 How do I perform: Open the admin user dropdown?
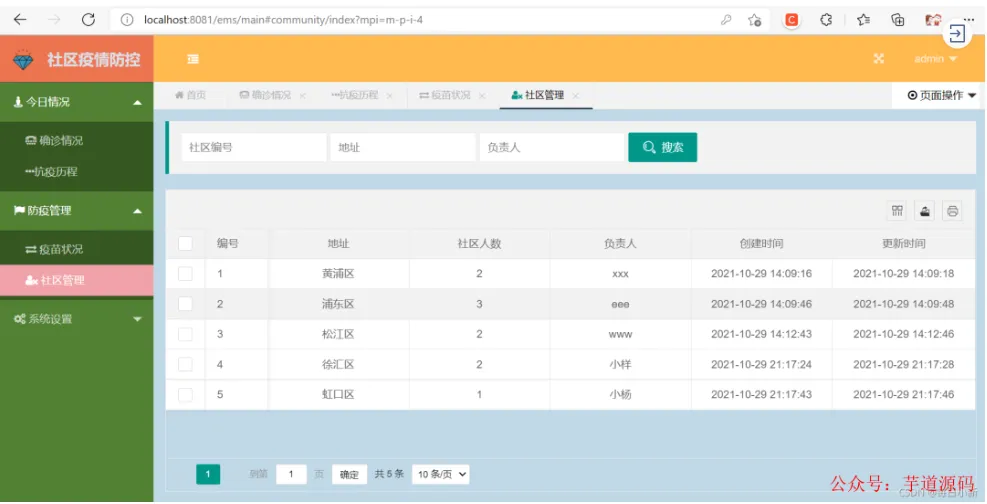coord(935,59)
